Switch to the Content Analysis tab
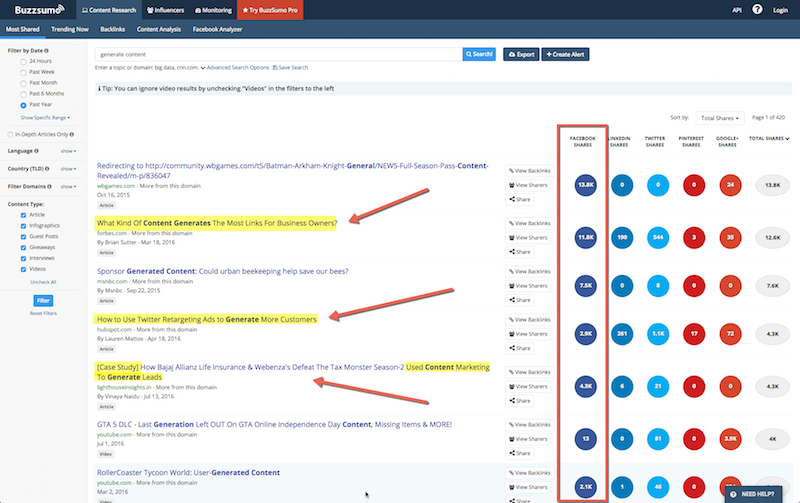This screenshot has width=800, height=503. (x=159, y=29)
